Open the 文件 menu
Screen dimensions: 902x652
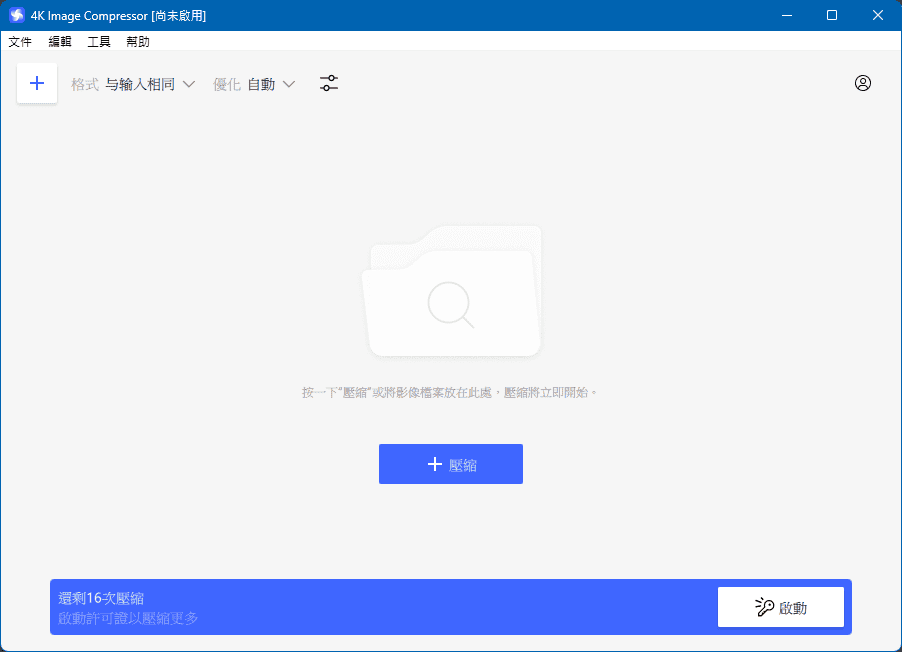[20, 42]
